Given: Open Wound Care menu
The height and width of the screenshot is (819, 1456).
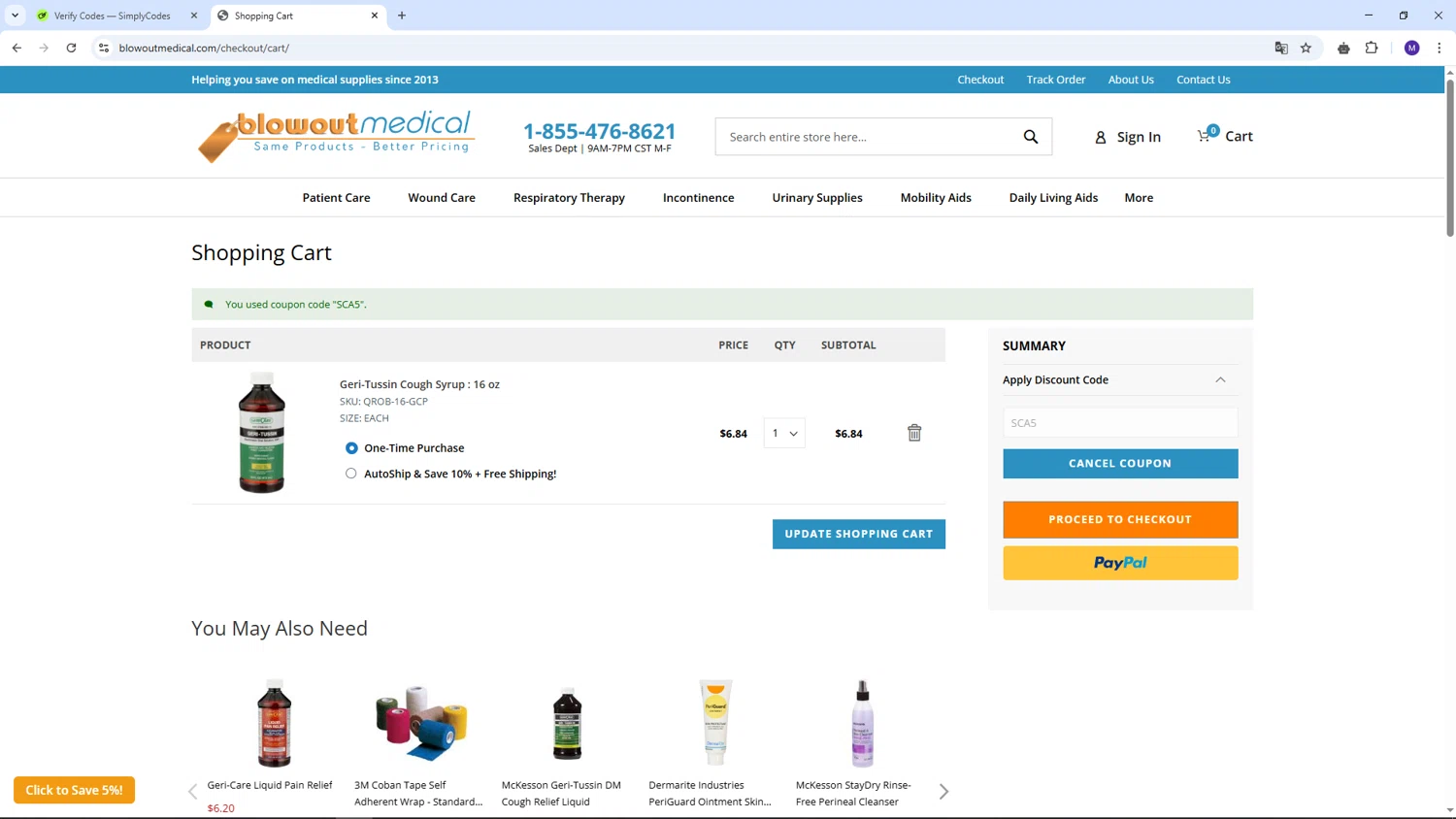Looking at the screenshot, I should (x=442, y=198).
